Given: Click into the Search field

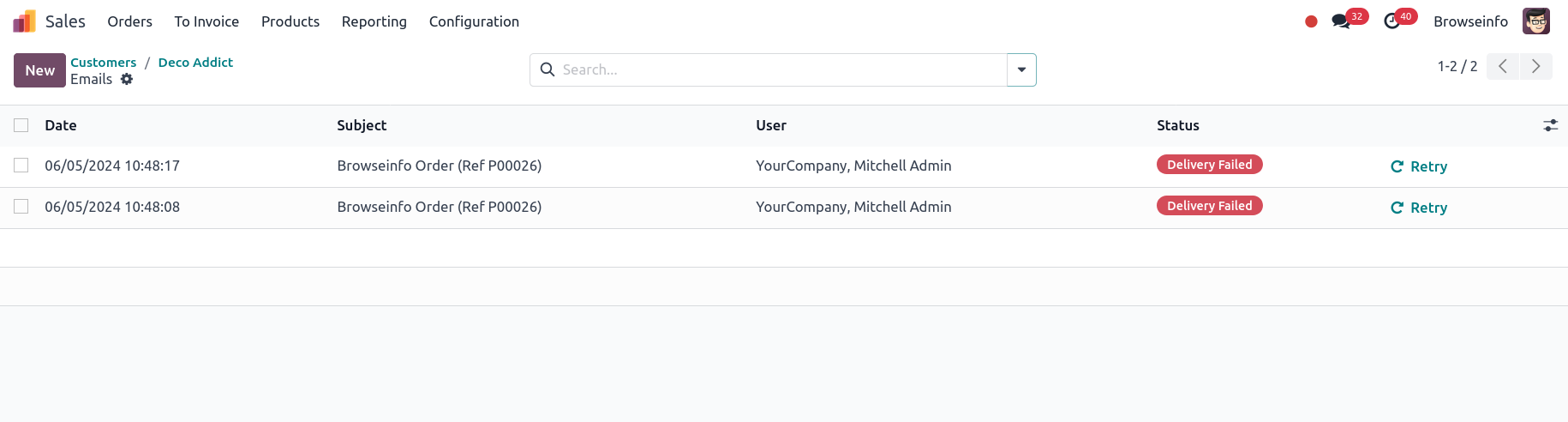Looking at the screenshot, I should 780,69.
